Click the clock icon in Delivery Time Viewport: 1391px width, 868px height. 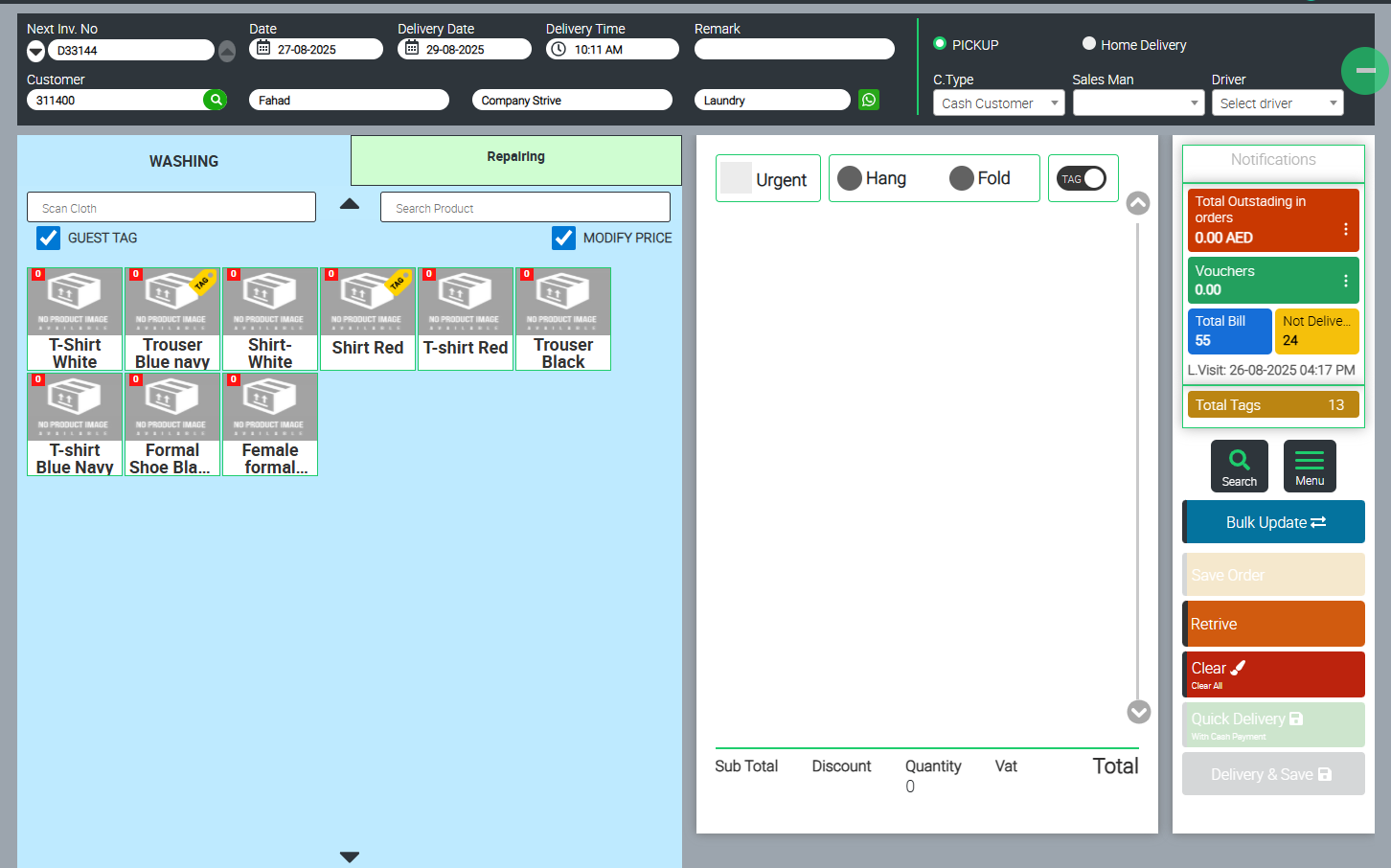[x=559, y=49]
